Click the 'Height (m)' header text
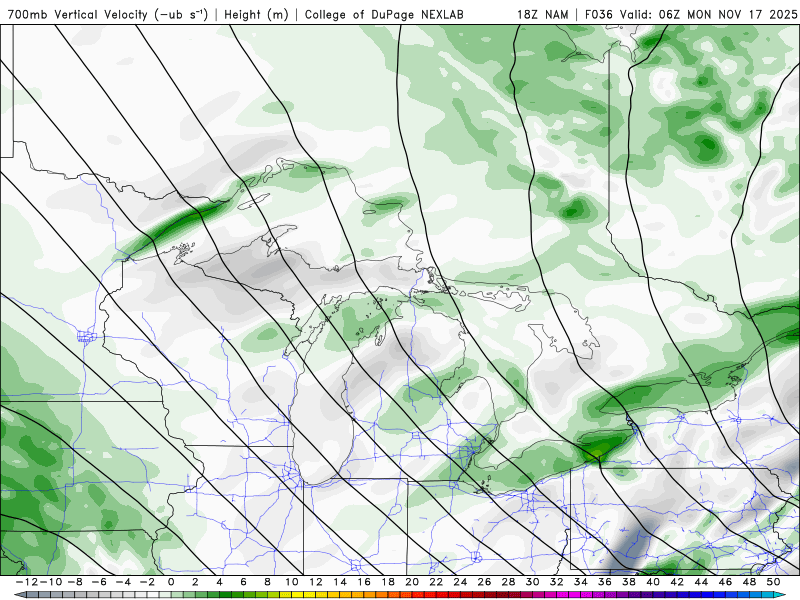This screenshot has height=600, width=800. coord(256,14)
